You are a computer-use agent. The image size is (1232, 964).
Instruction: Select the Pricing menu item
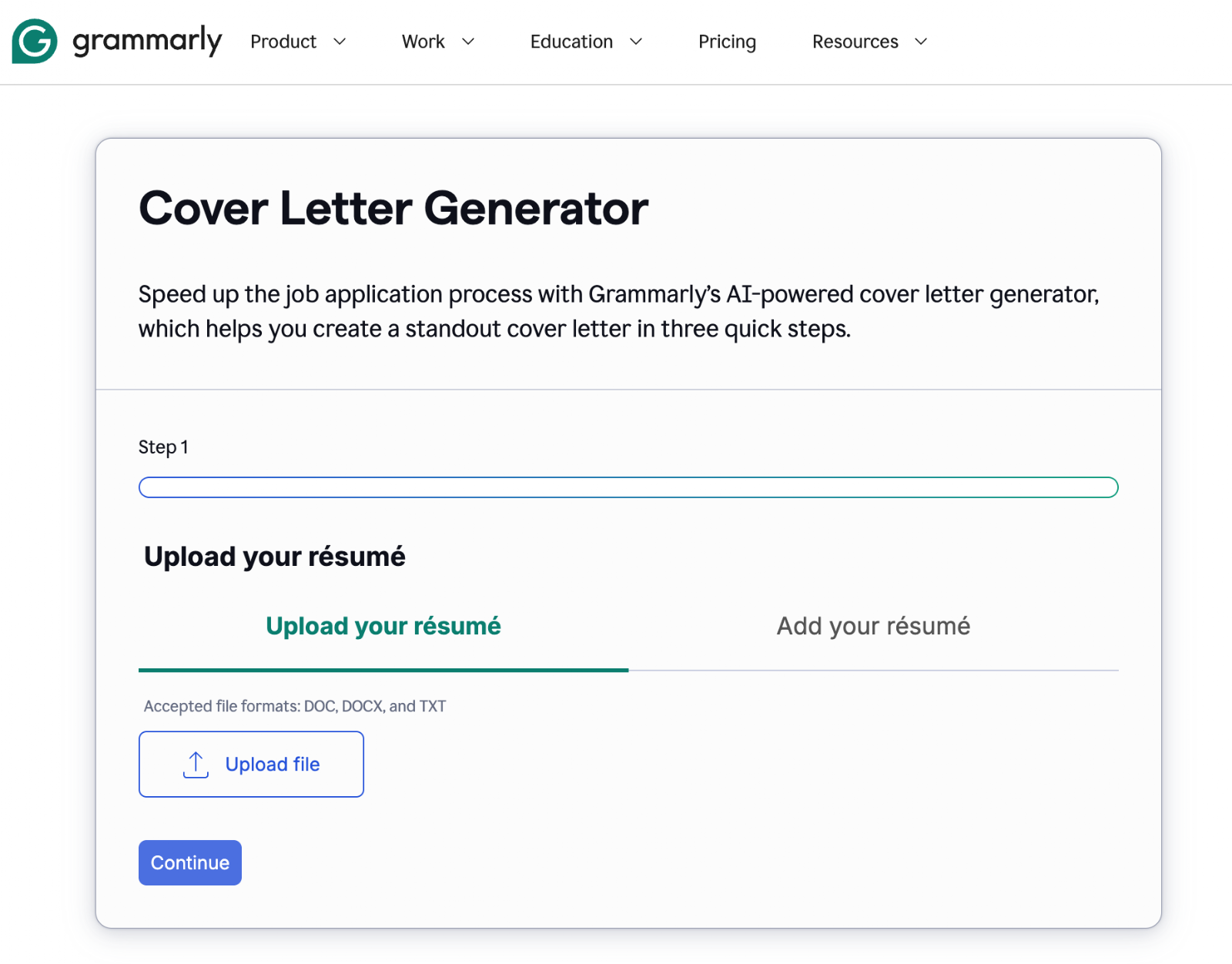point(727,42)
